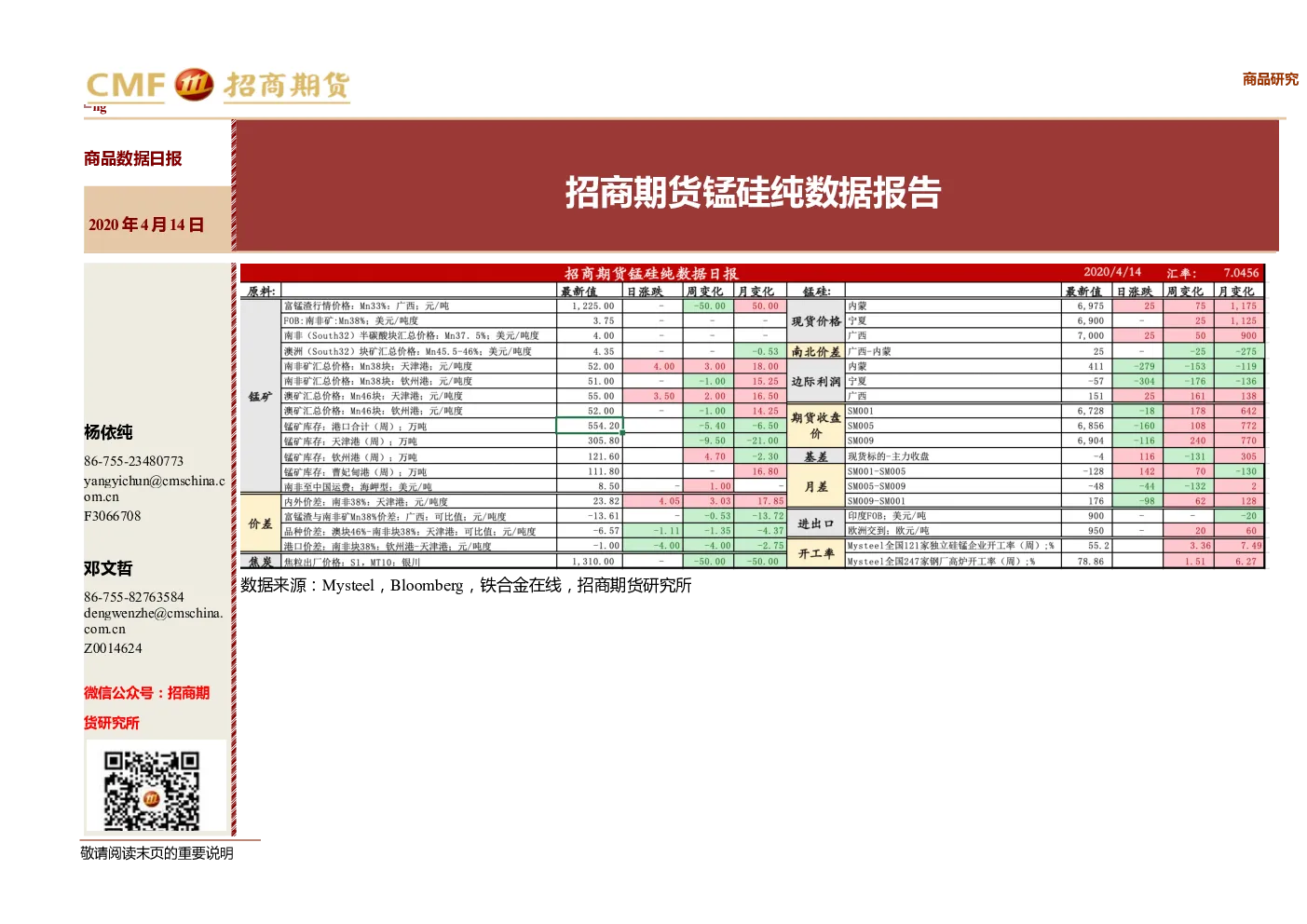The width and height of the screenshot is (1307, 924).
Task: Select the 边际利润 group cell
Action: [816, 381]
